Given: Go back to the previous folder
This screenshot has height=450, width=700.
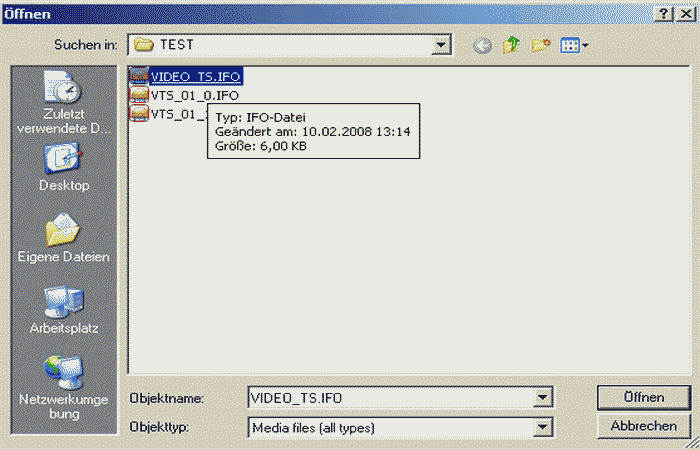Looking at the screenshot, I should [483, 45].
